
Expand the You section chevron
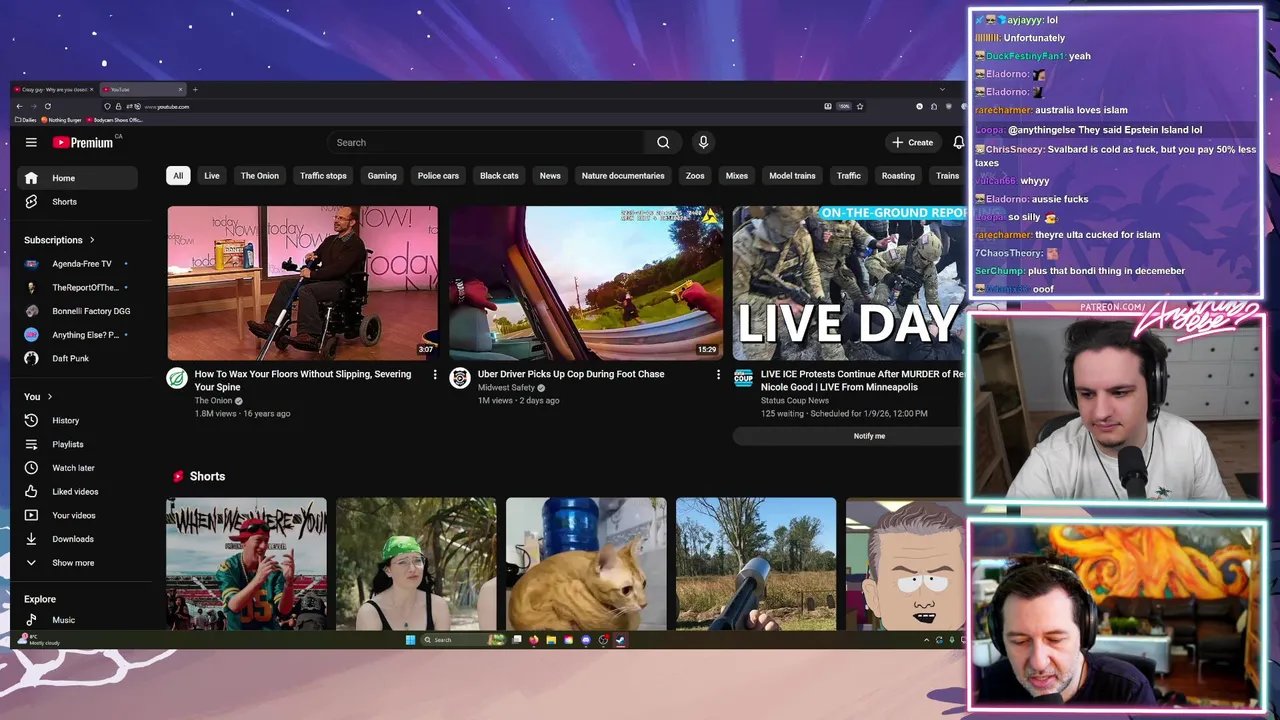(x=49, y=397)
